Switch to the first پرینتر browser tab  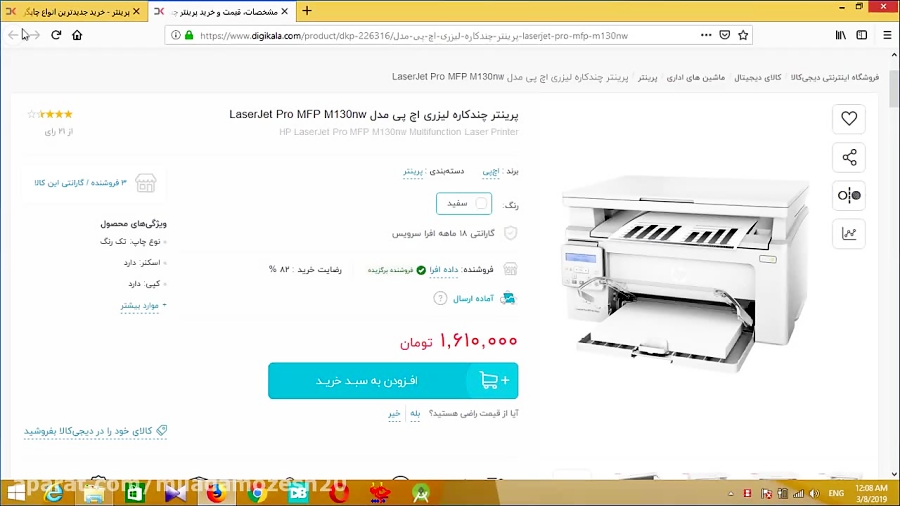coord(73,11)
